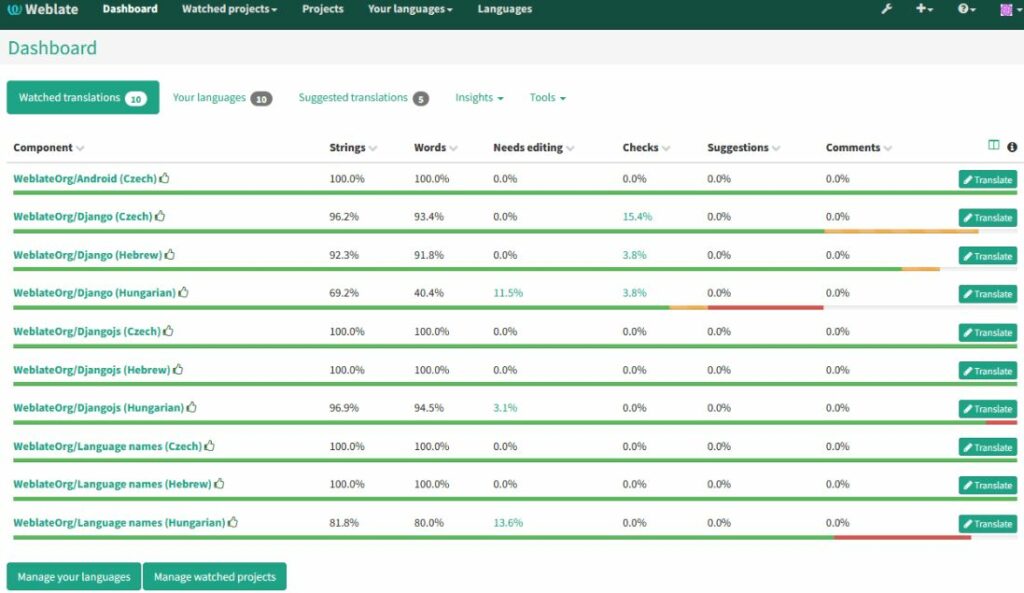The width and height of the screenshot is (1024, 593).
Task: Click Django (Czech) 15.4% checks link
Action: tap(637, 216)
